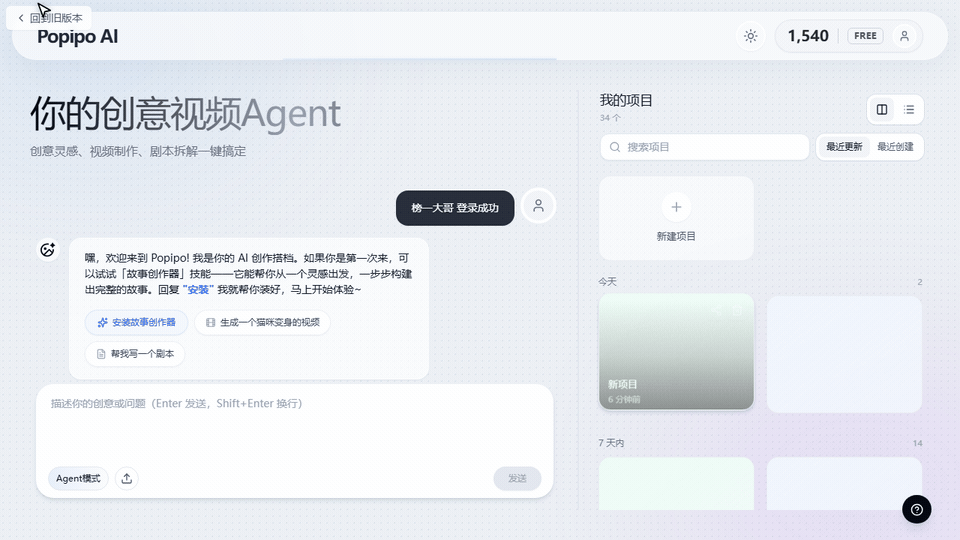Click the FREE plan badge
The image size is (960, 540).
click(865, 36)
